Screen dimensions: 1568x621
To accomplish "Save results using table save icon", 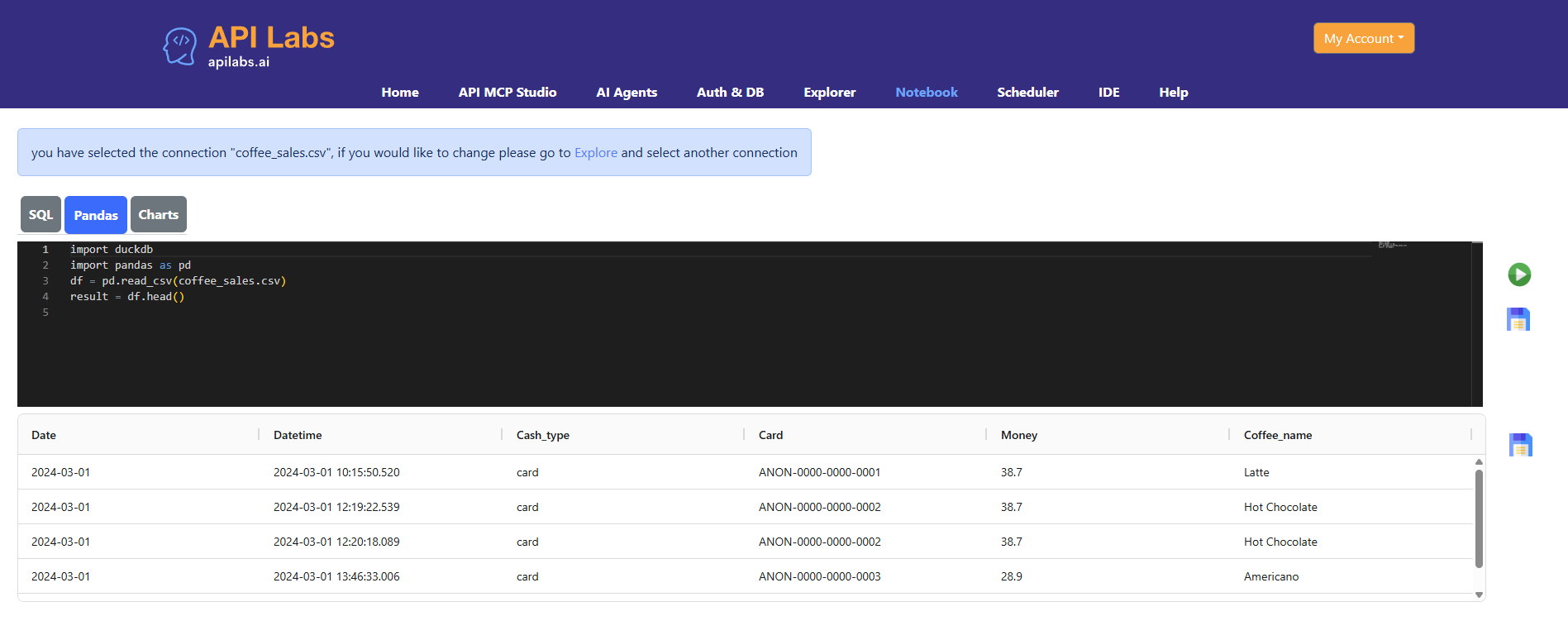I will click(1521, 445).
